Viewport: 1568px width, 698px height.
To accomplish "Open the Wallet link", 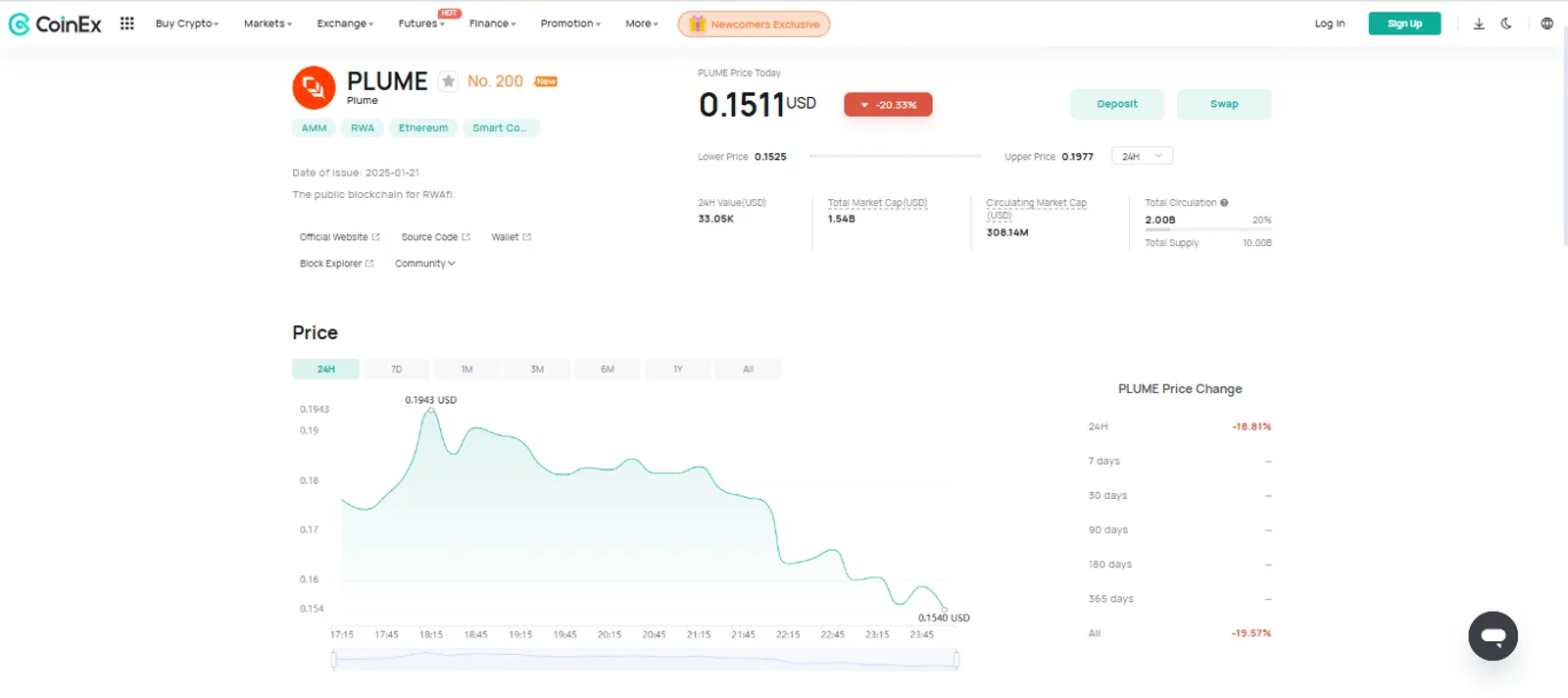I will pyautogui.click(x=511, y=237).
